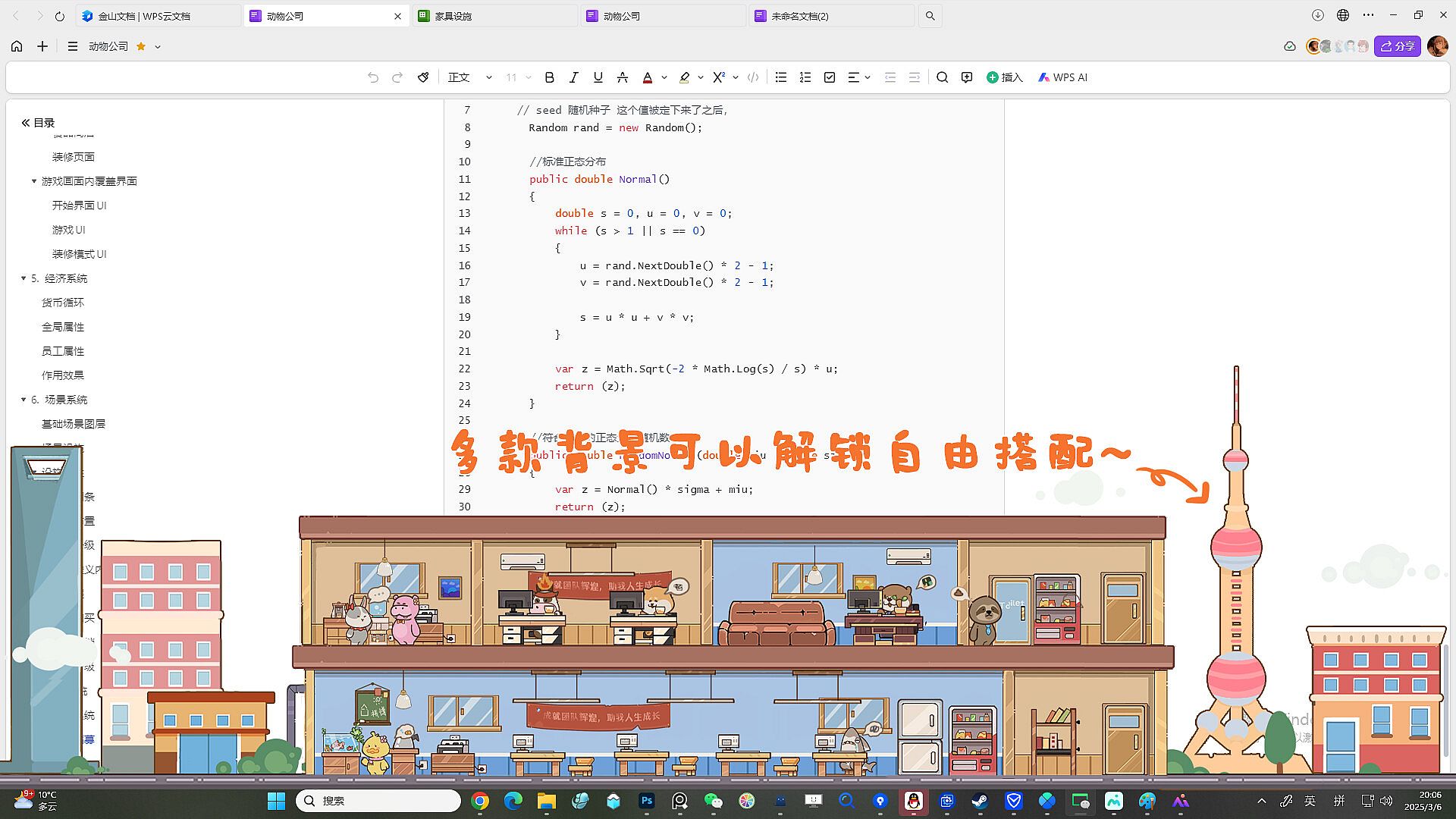Collapse 游戏画面内覆盖界面 outline section
Image resolution: width=1456 pixels, height=819 pixels.
[34, 181]
